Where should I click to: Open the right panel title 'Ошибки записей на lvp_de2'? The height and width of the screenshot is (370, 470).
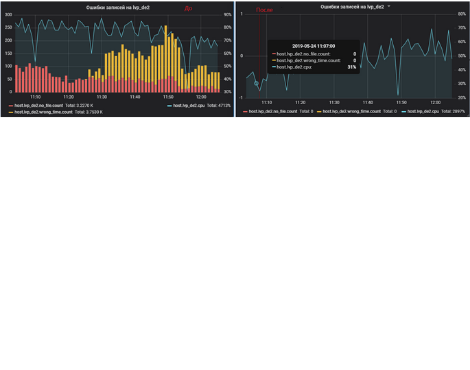point(352,7)
